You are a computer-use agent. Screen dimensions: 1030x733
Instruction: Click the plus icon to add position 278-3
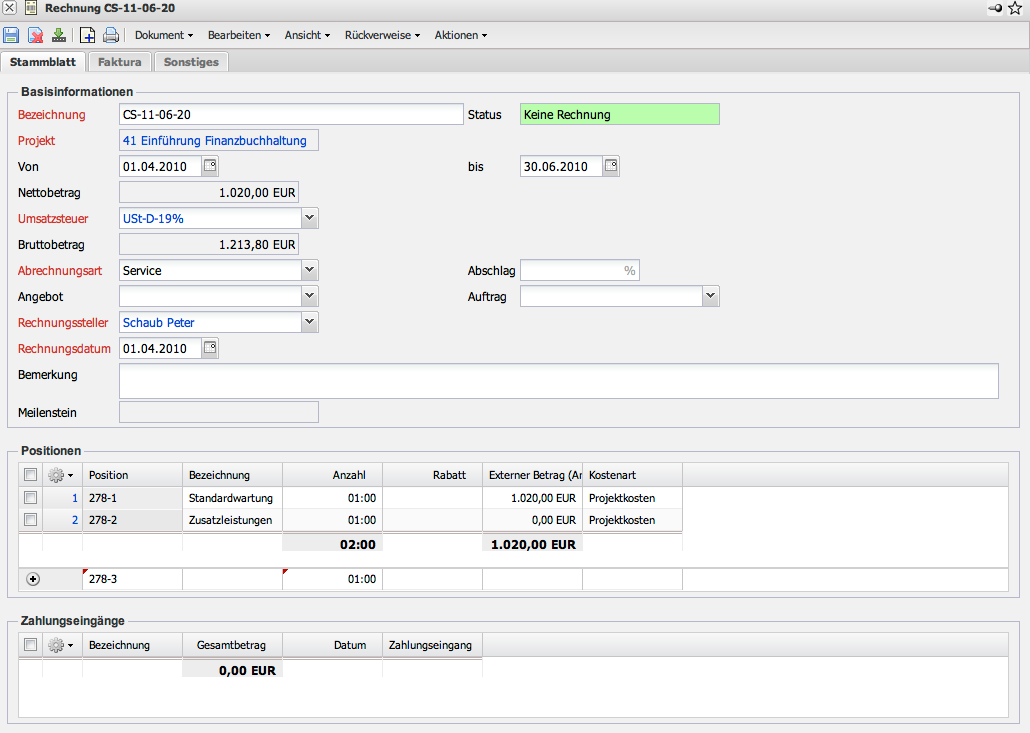32,579
